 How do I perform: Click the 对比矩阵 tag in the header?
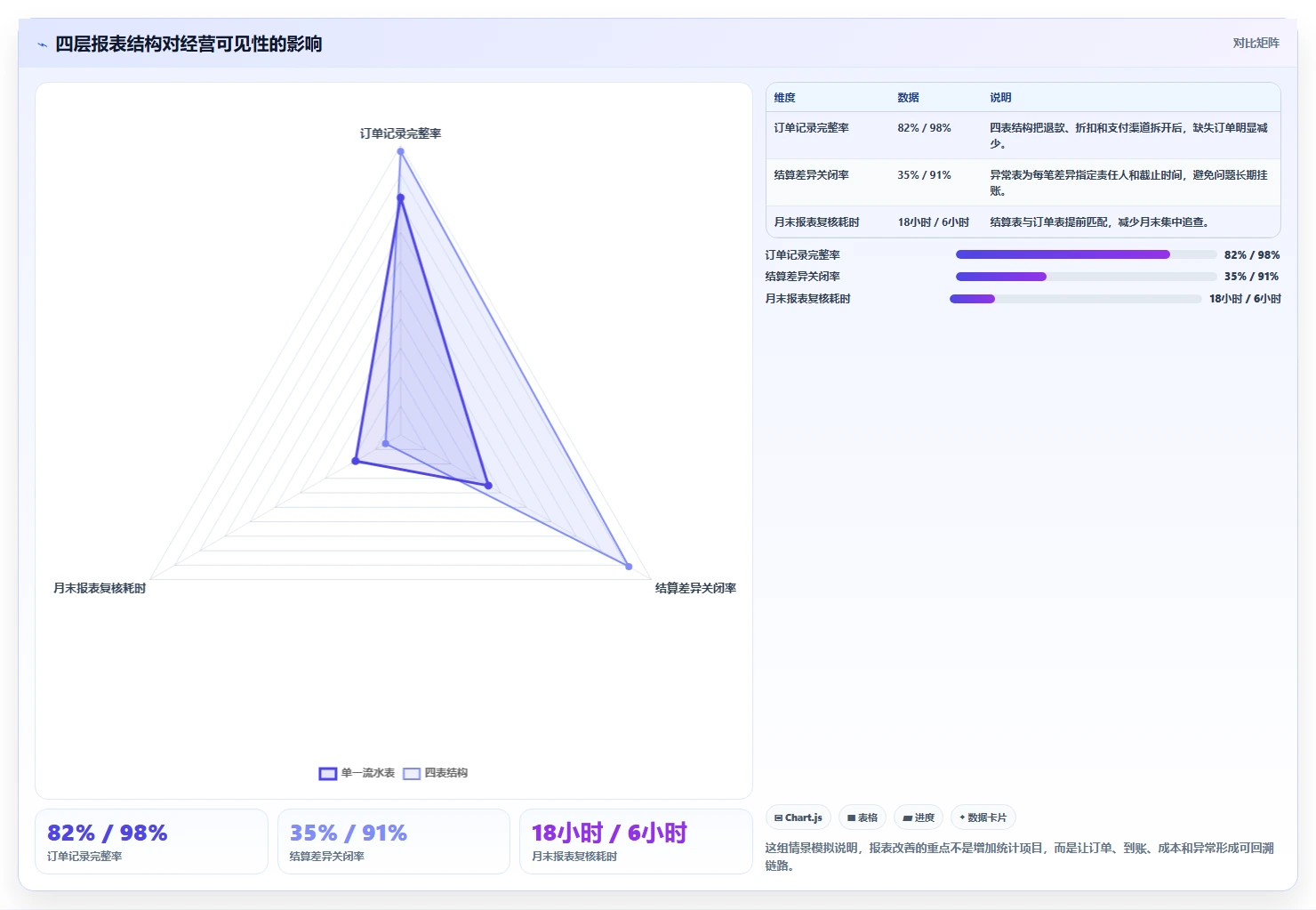1256,43
